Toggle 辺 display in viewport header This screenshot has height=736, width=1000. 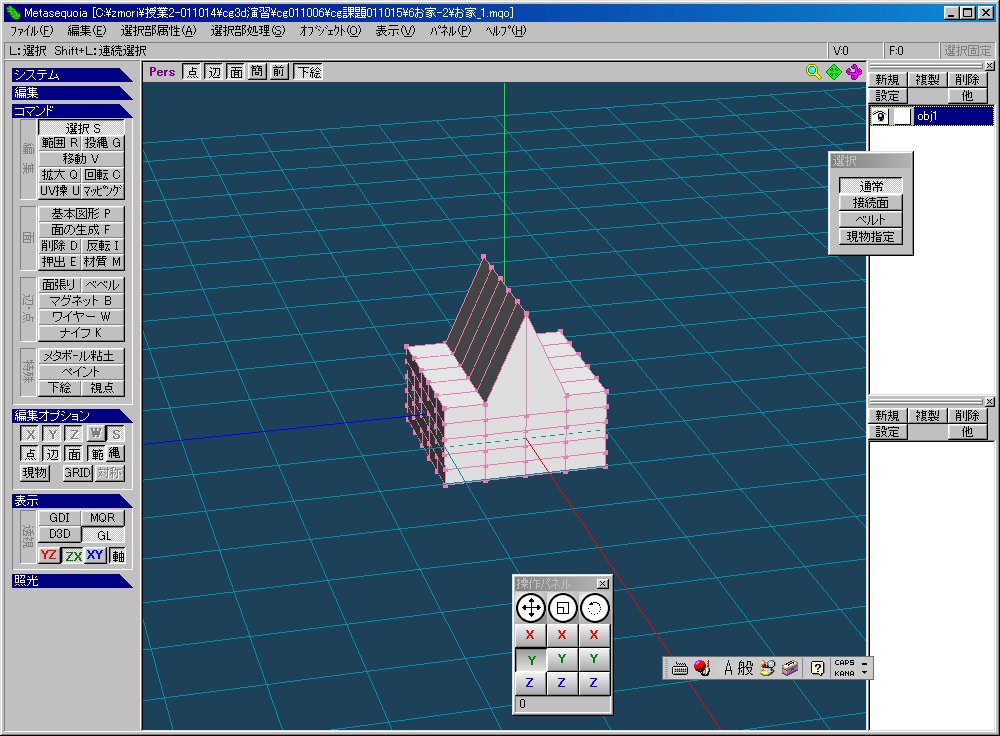coord(214,72)
